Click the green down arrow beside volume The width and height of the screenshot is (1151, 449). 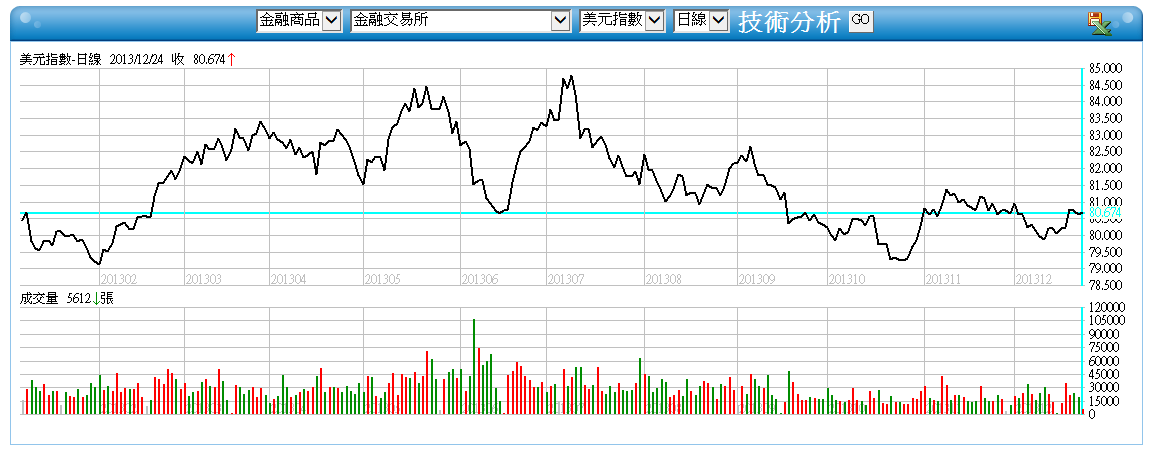click(x=95, y=298)
